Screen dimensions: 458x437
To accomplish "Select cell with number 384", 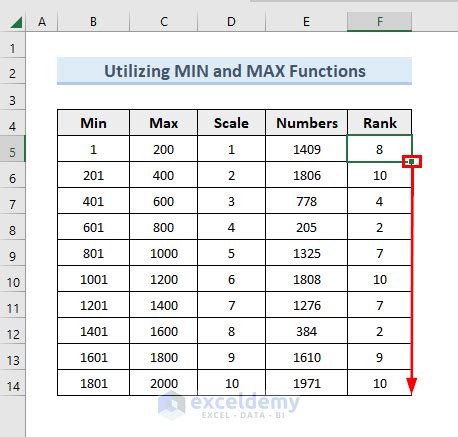I will [x=306, y=331].
